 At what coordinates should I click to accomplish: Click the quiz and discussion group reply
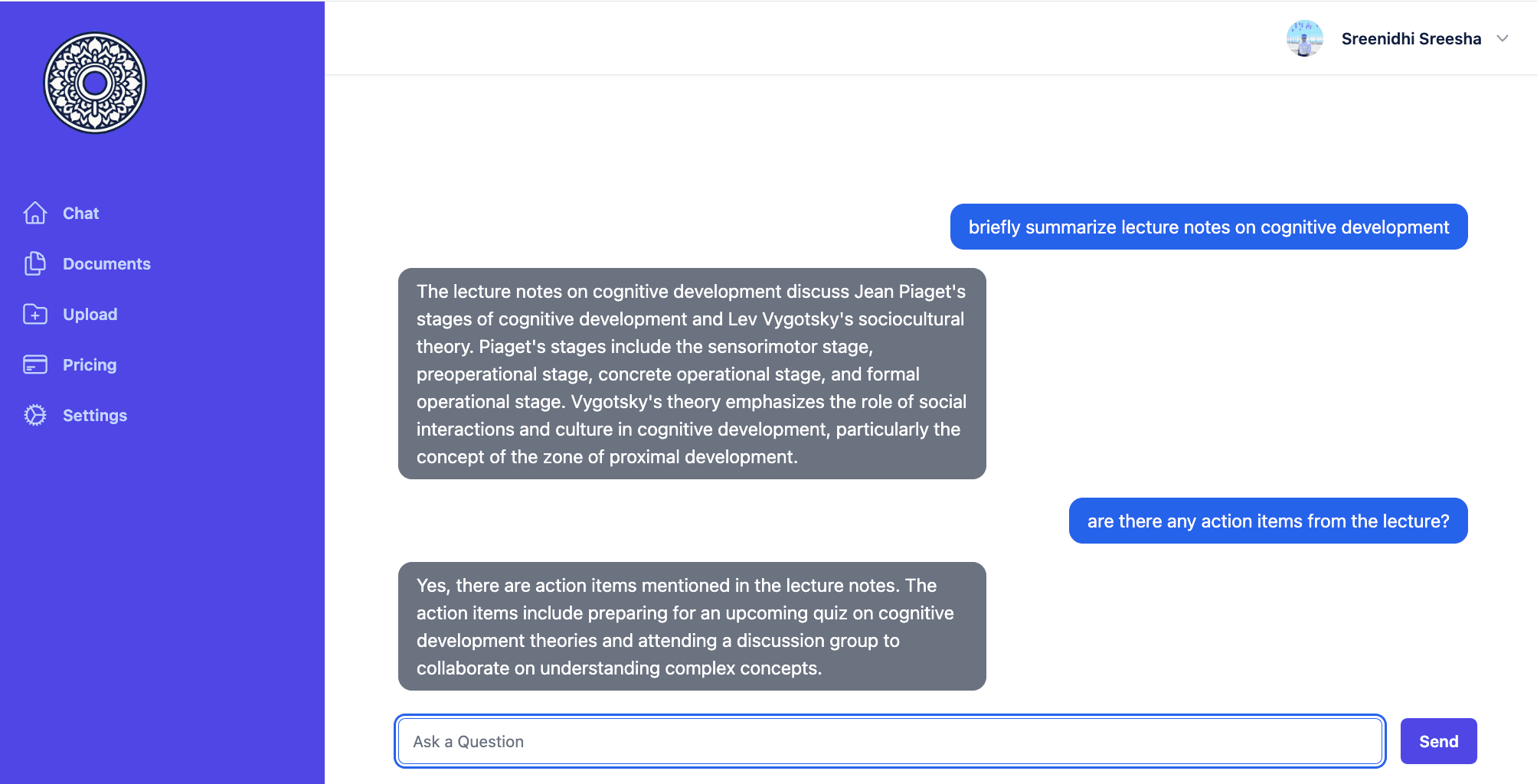(692, 626)
